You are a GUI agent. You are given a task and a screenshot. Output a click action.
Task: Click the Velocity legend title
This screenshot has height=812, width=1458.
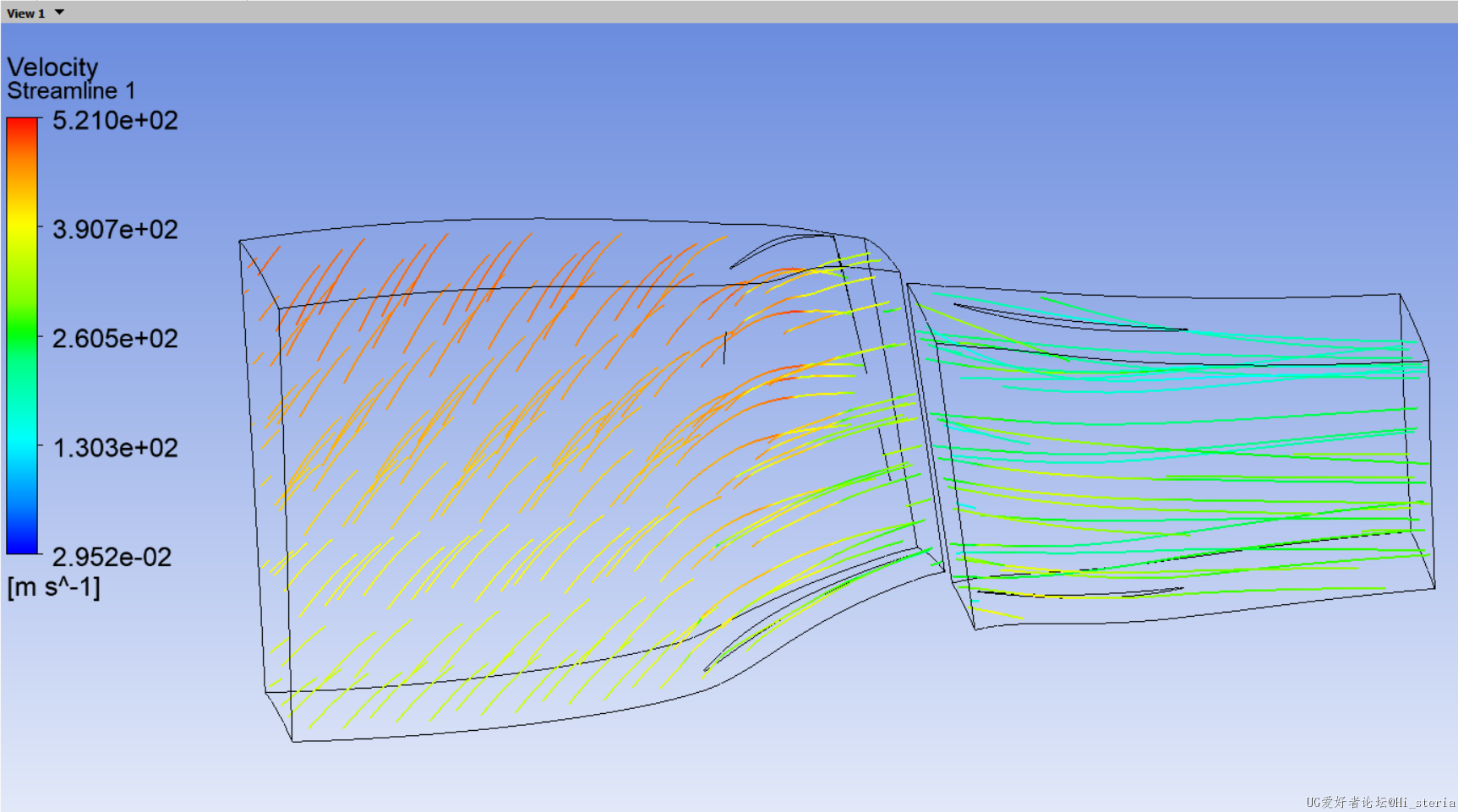pos(52,68)
